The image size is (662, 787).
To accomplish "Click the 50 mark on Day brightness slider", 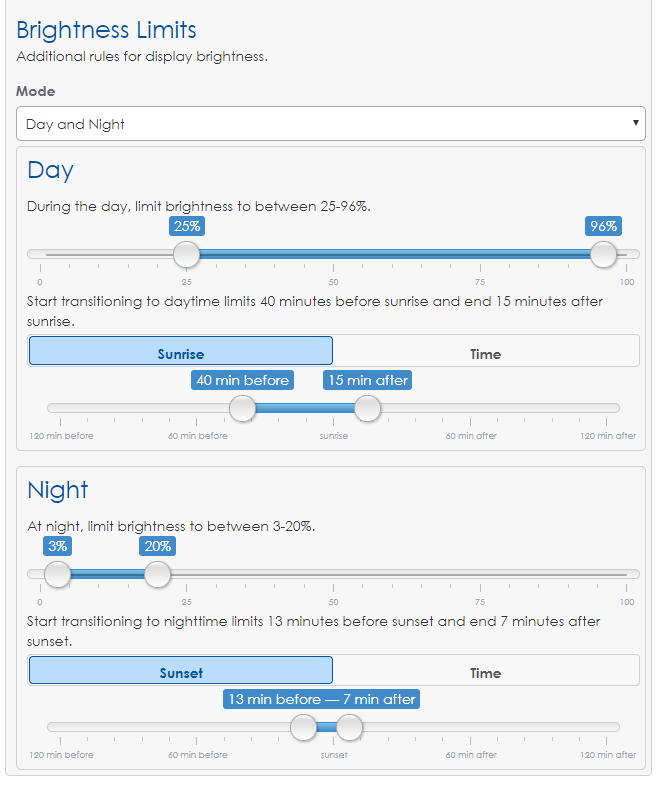I will coord(333,282).
